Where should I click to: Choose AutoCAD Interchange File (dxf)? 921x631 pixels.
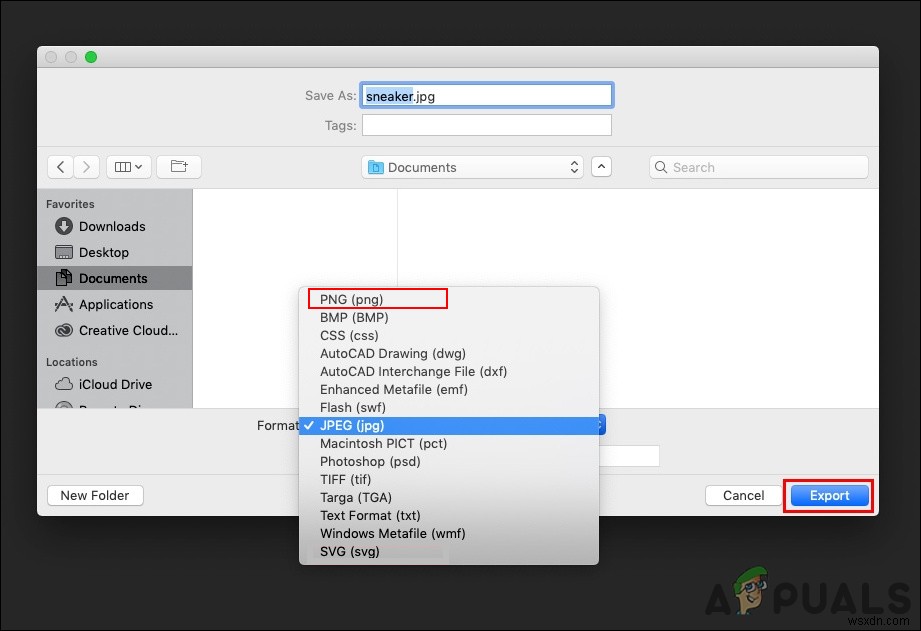pyautogui.click(x=449, y=371)
